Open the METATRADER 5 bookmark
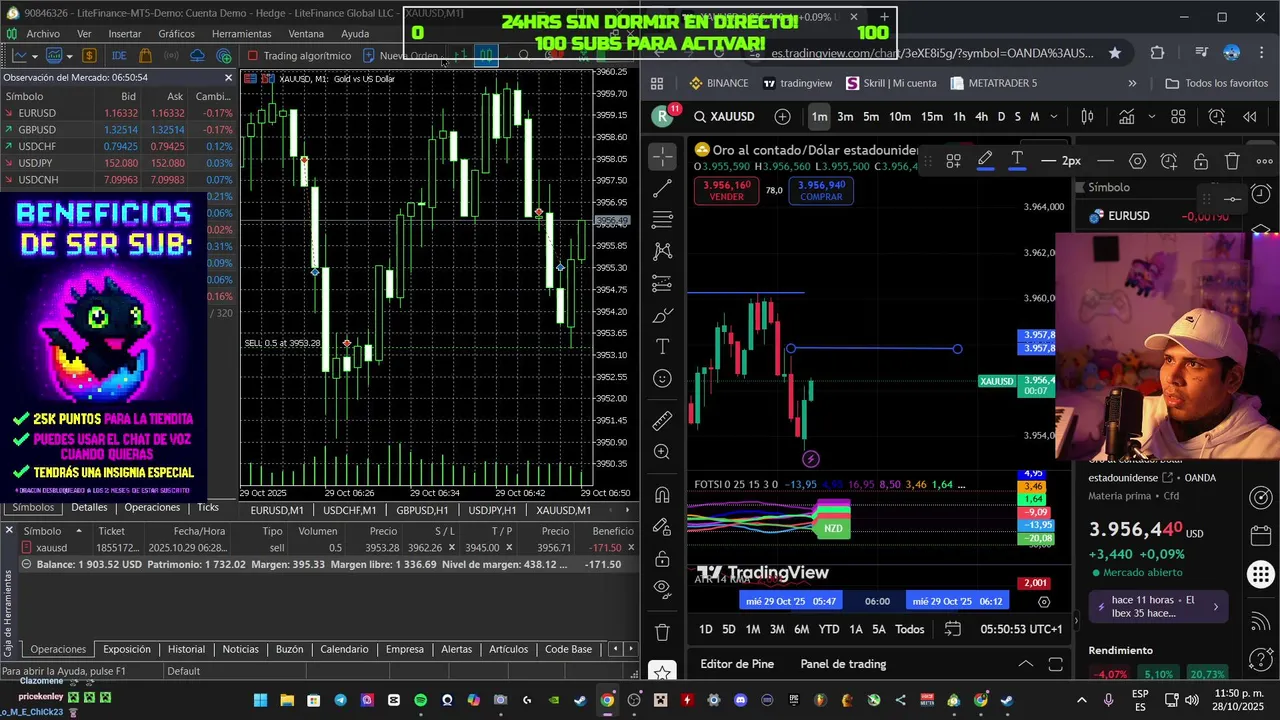Viewport: 1280px width, 720px height. [993, 83]
